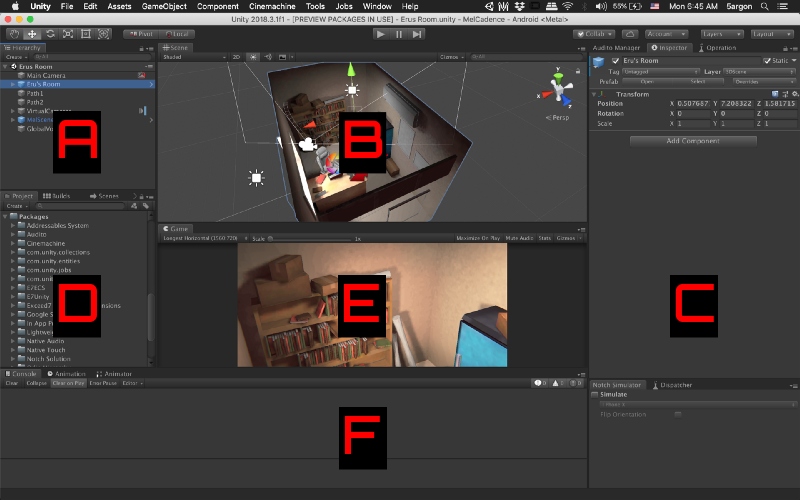
Task: Toggle the Static checkbox in the Inspector
Action: (766, 61)
